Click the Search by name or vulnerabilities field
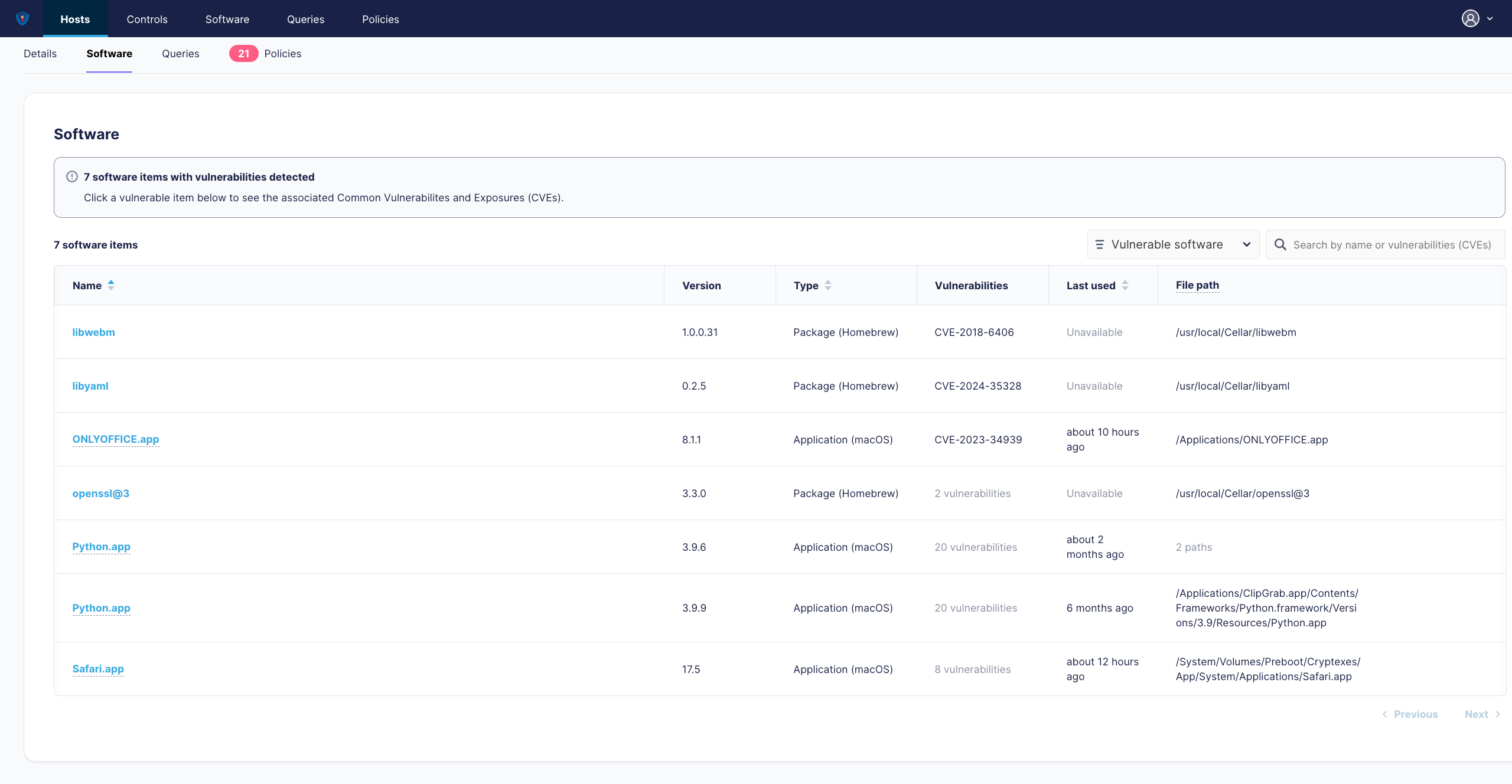The image size is (1512, 784). click(1391, 244)
